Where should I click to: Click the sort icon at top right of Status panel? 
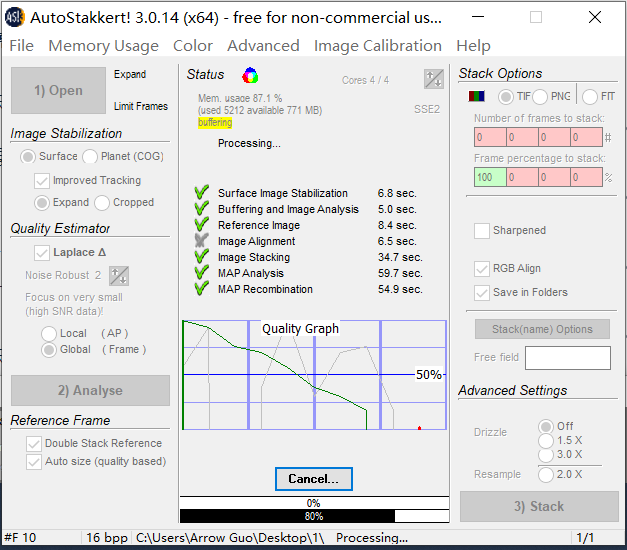click(433, 79)
